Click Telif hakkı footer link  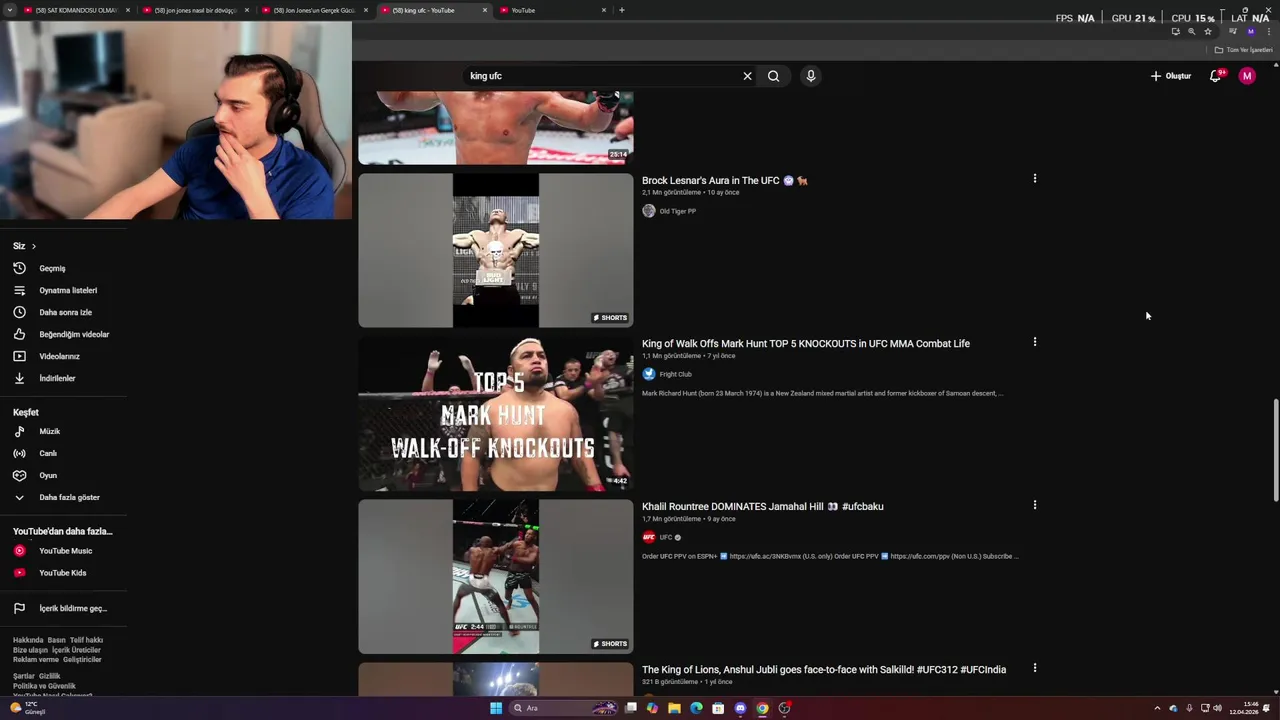[86, 640]
